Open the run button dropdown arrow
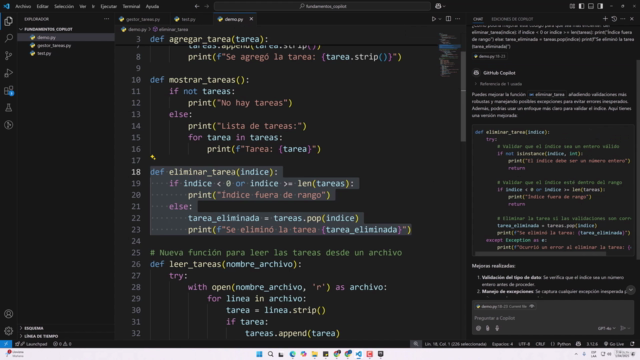Viewport: 640px width, 360px height. click(x=440, y=19)
